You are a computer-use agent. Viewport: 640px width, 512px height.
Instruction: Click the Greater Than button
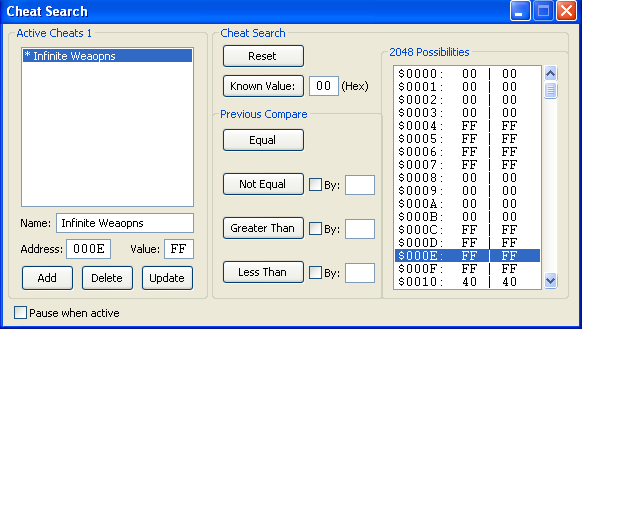tap(263, 228)
